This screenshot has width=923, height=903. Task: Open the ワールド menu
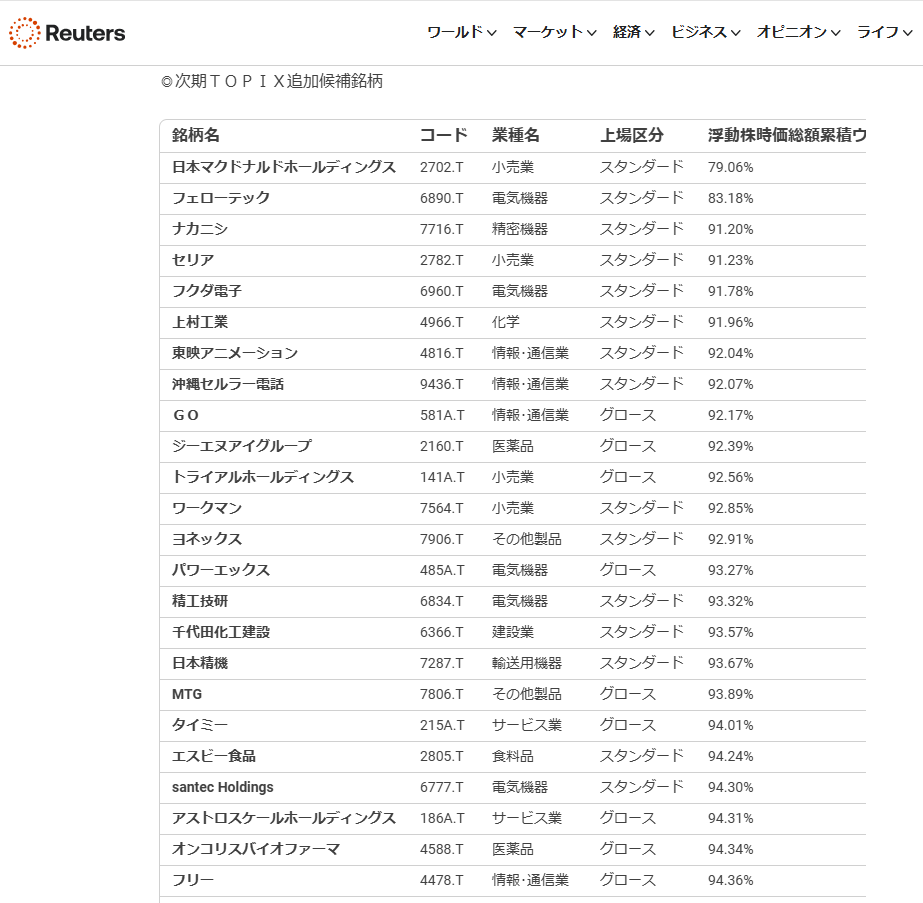(462, 32)
